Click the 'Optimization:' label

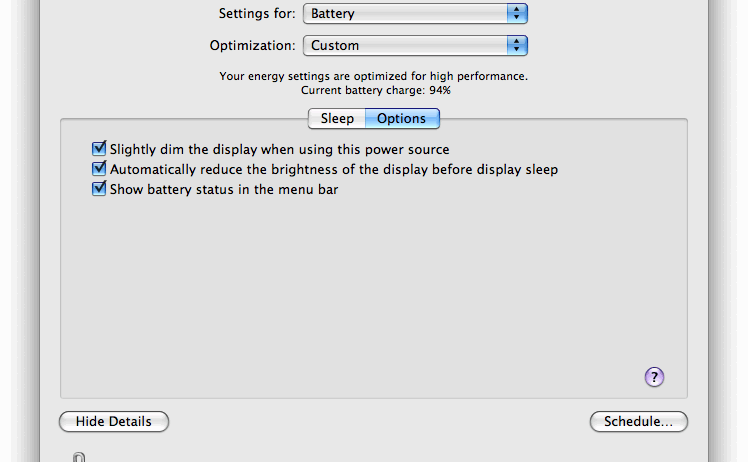pyautogui.click(x=252, y=45)
